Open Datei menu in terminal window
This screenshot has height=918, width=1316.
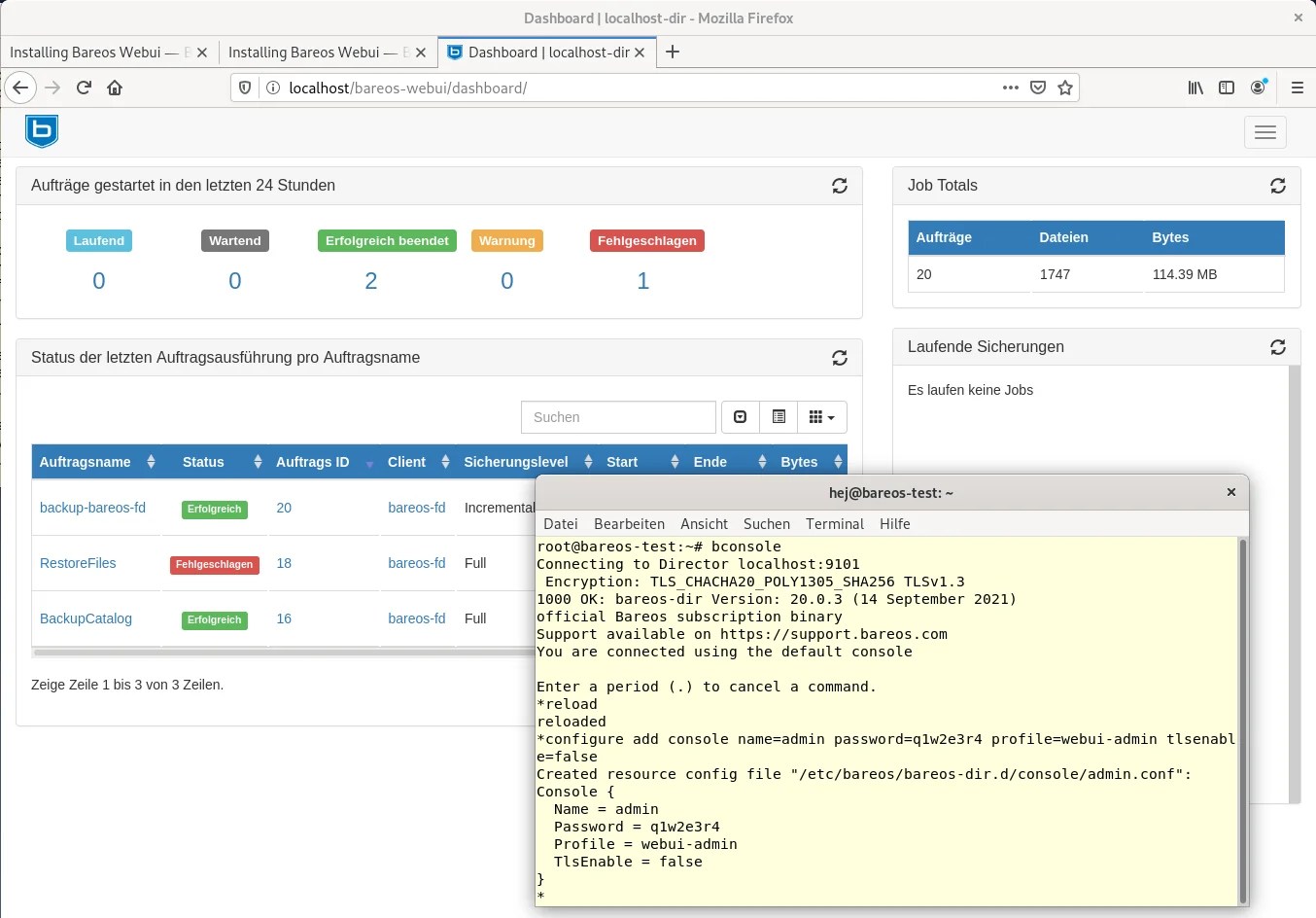(x=561, y=524)
